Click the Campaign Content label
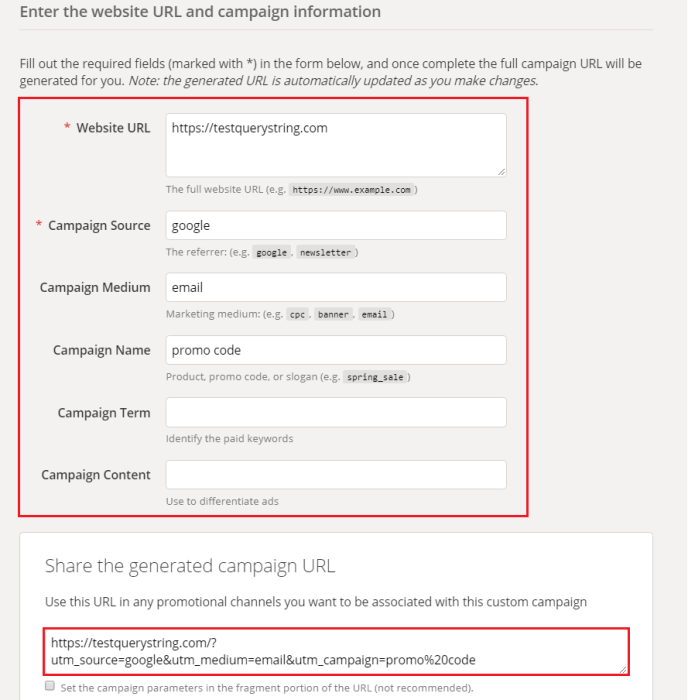This screenshot has height=700, width=688. pyautogui.click(x=96, y=475)
